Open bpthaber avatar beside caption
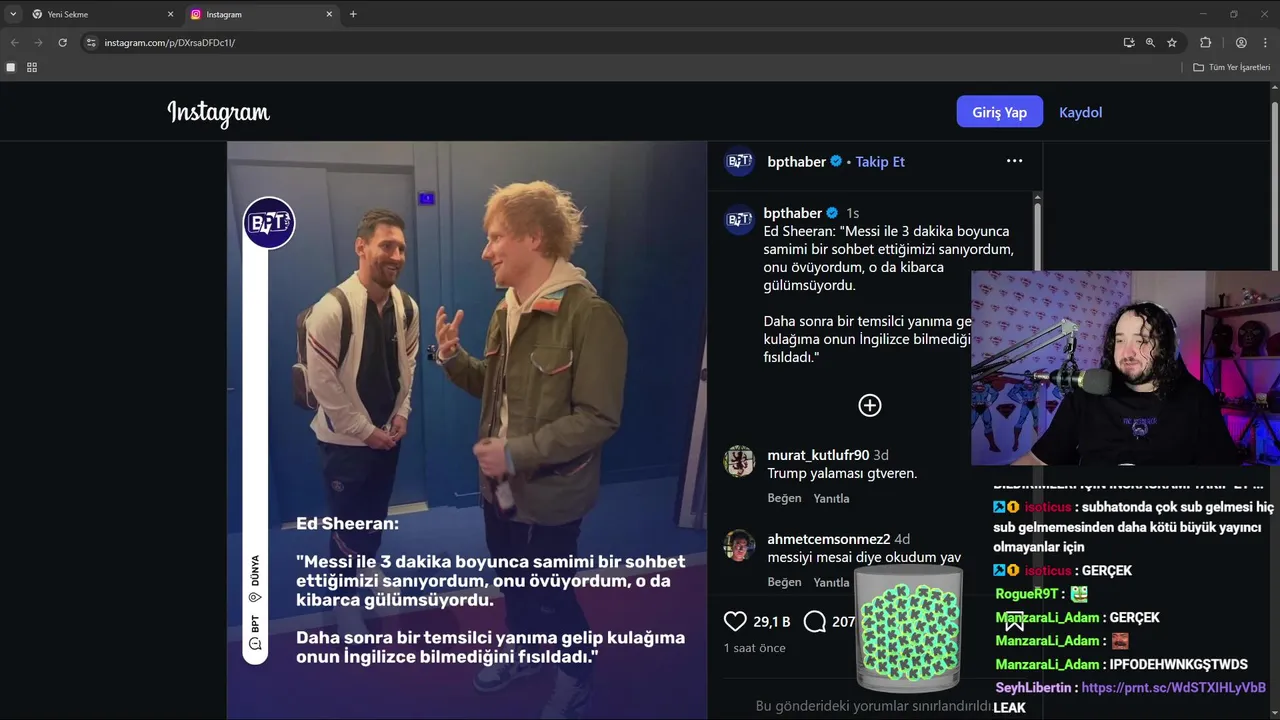This screenshot has width=1280, height=720. tap(739, 220)
